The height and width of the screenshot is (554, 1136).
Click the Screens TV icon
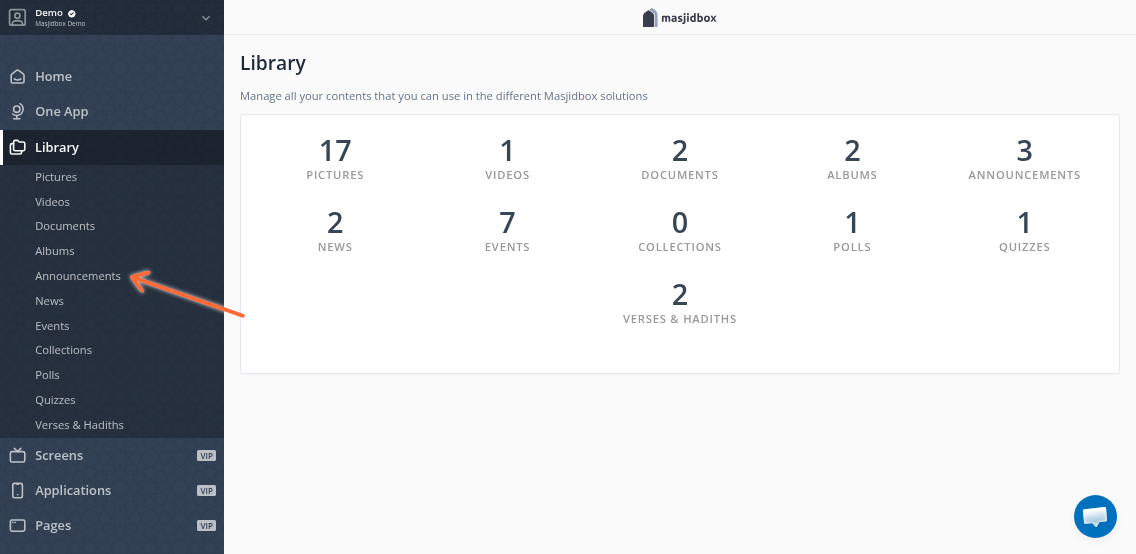click(x=17, y=456)
